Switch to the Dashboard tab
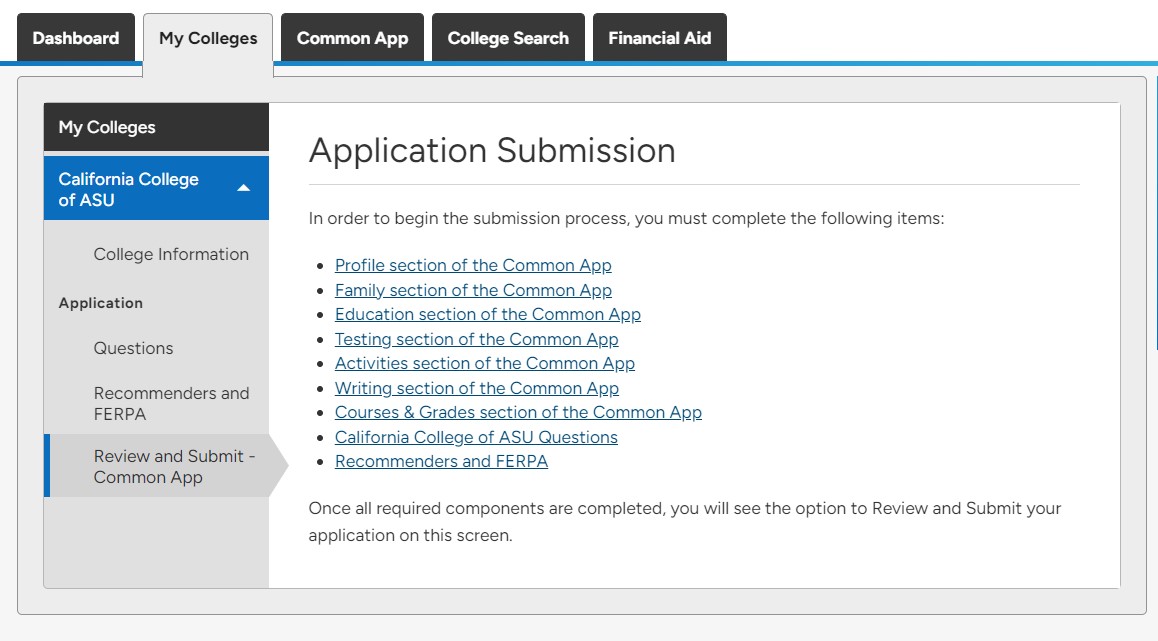This screenshot has height=641, width=1158. click(x=75, y=38)
